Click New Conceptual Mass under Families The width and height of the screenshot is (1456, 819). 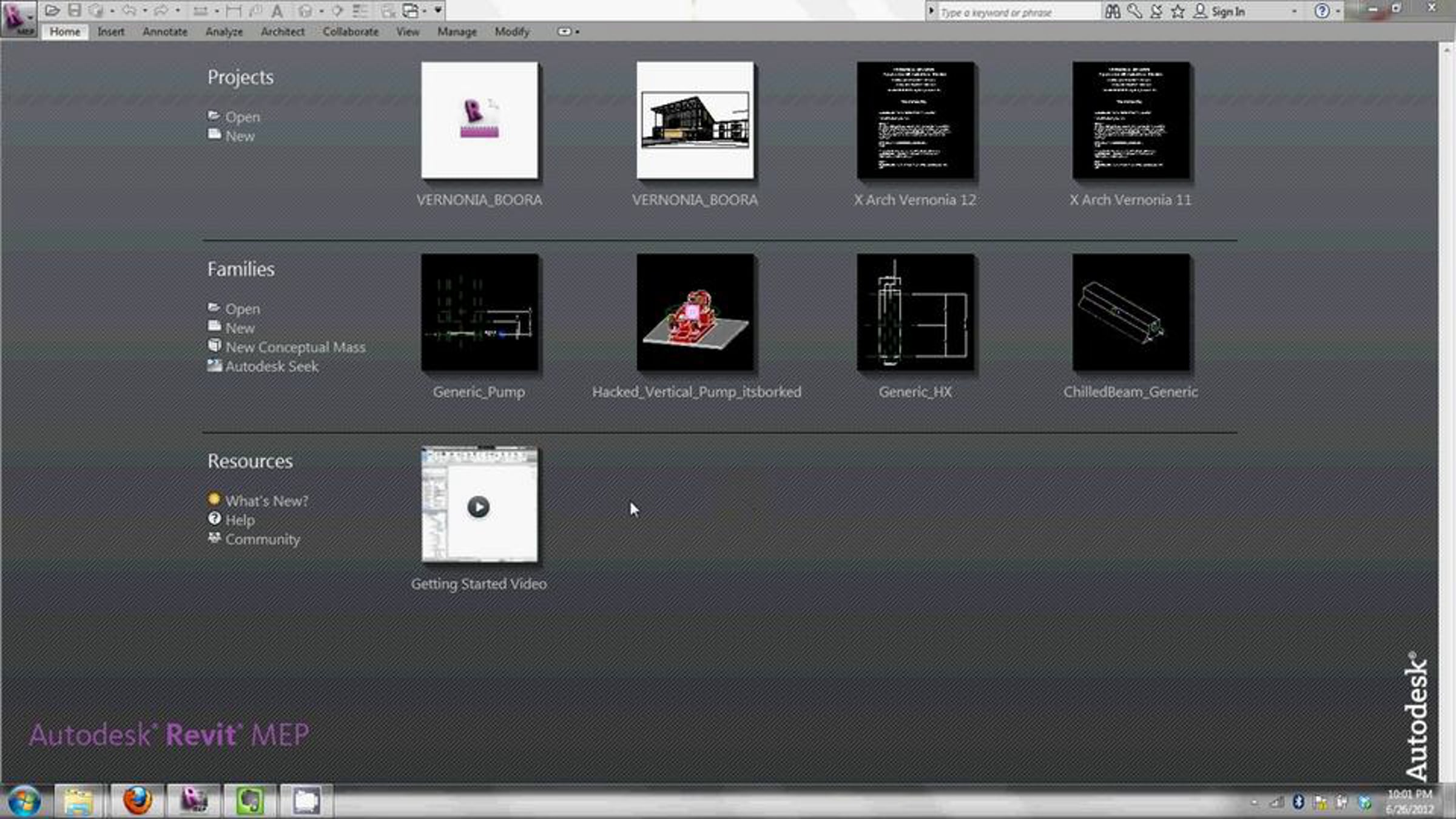click(x=295, y=347)
